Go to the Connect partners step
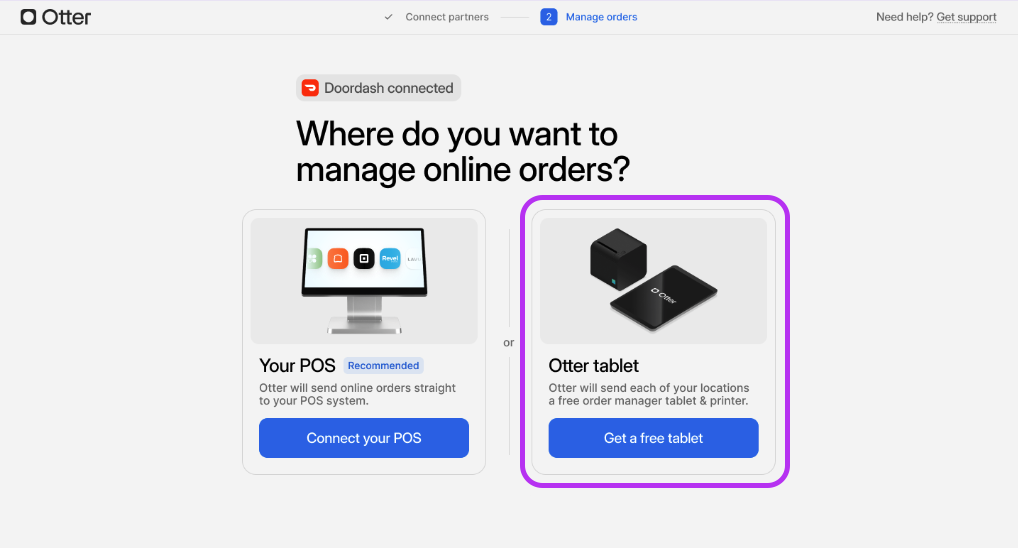1018x548 pixels. point(447,17)
